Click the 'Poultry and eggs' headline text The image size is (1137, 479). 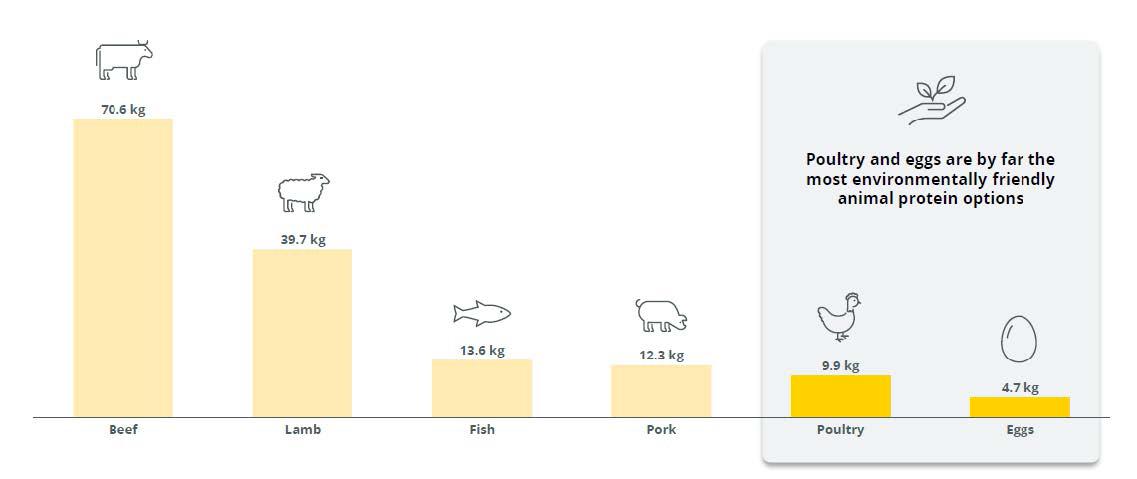(930, 179)
